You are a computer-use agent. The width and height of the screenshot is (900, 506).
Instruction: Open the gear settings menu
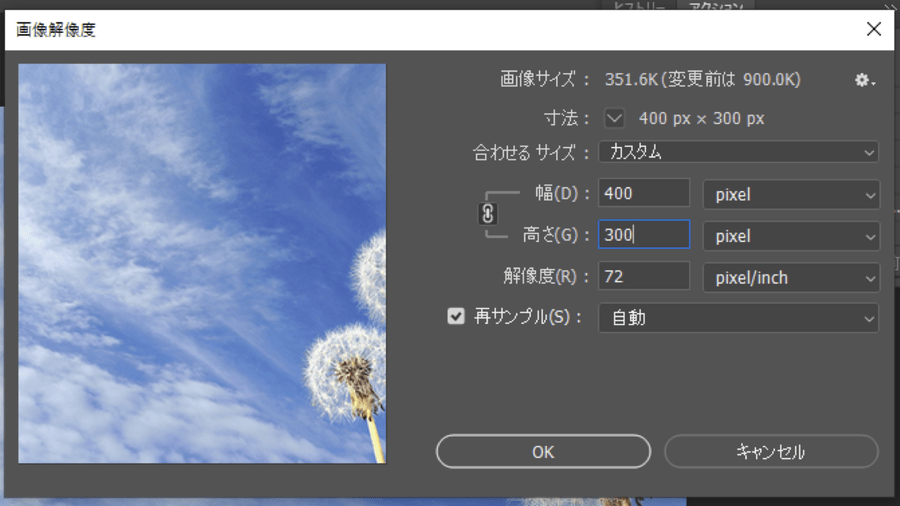[x=864, y=80]
